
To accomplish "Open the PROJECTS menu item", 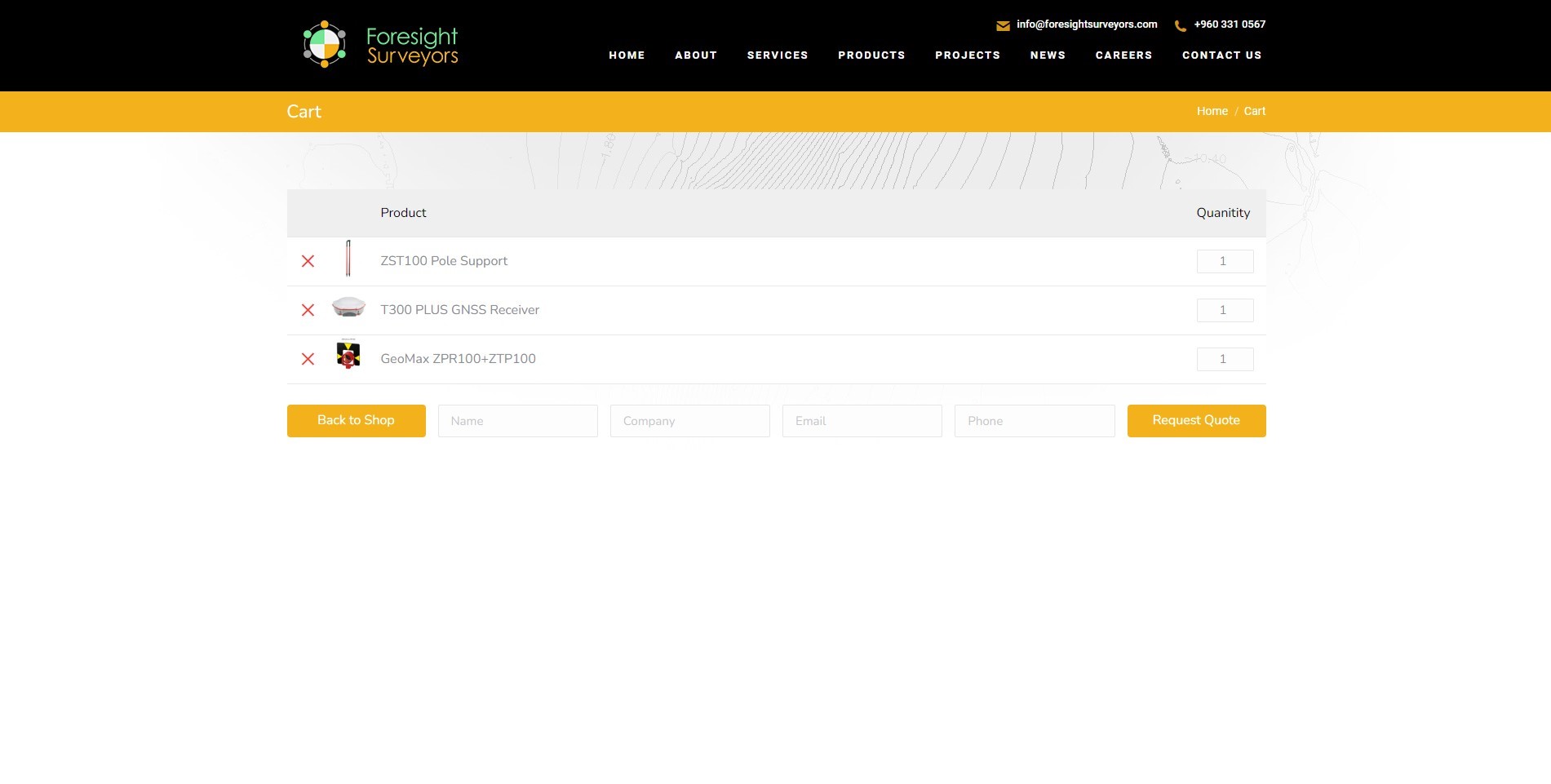I will click(968, 55).
